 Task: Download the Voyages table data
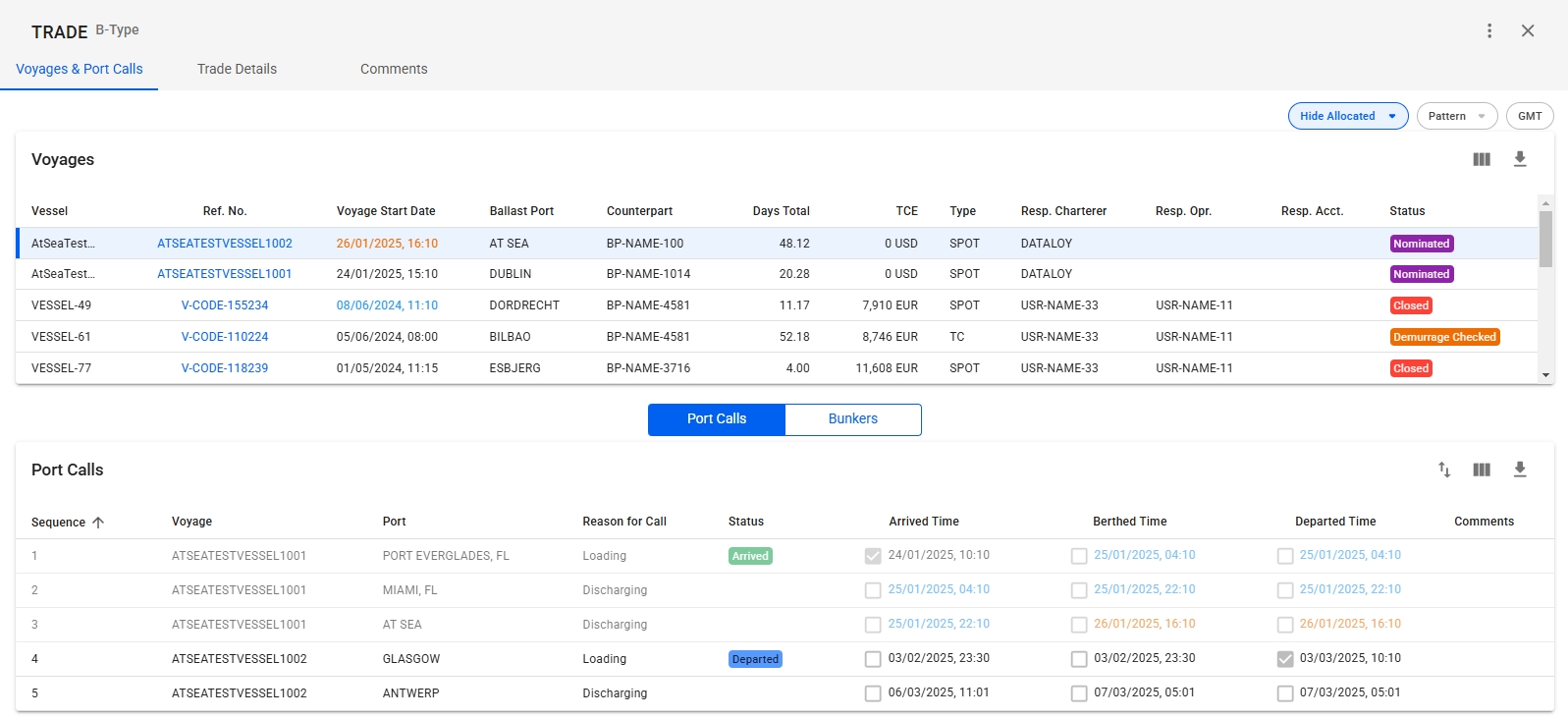pos(1520,159)
